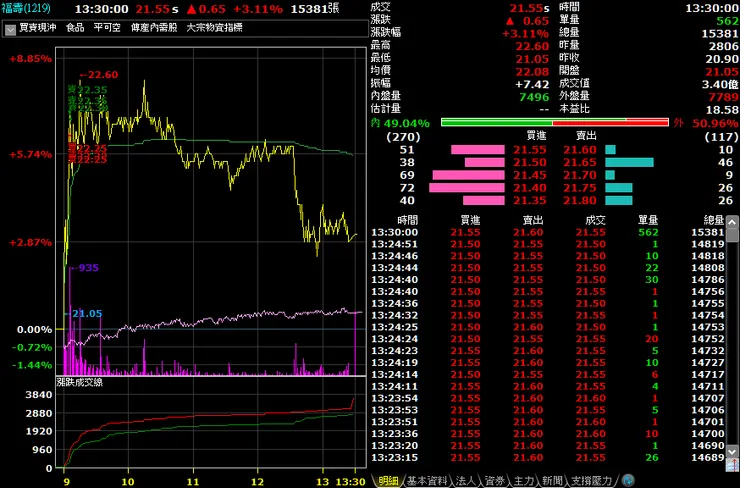
Task: Click the 成交 column header in trade list
Action: coord(595,220)
